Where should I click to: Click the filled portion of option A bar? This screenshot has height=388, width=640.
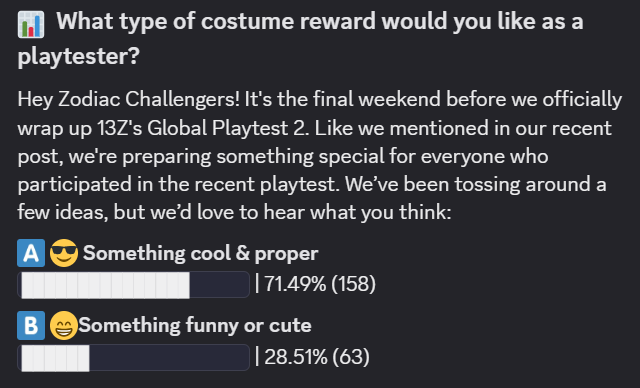pyautogui.click(x=105, y=285)
